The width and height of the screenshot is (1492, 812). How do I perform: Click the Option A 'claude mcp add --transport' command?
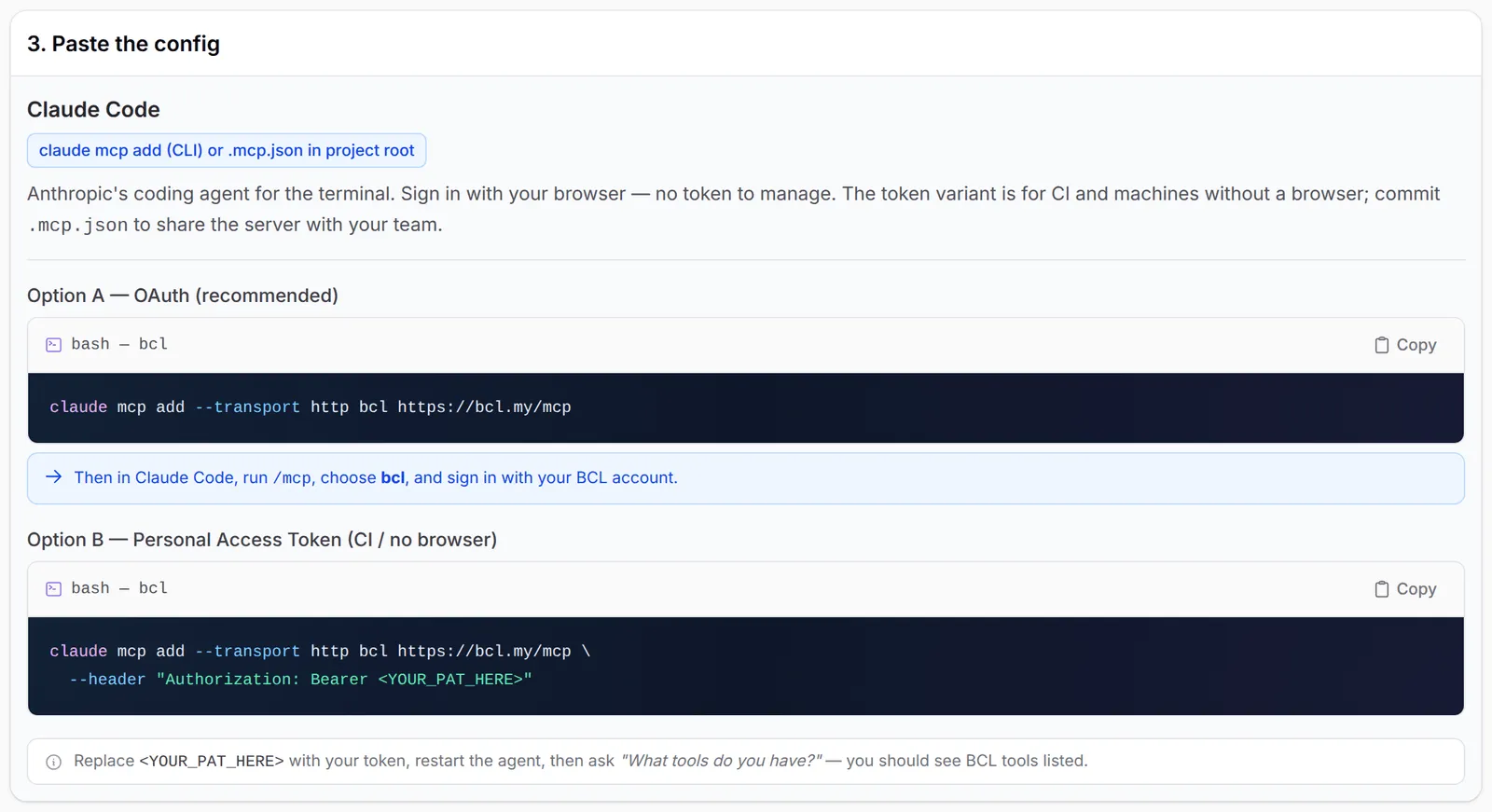[311, 407]
